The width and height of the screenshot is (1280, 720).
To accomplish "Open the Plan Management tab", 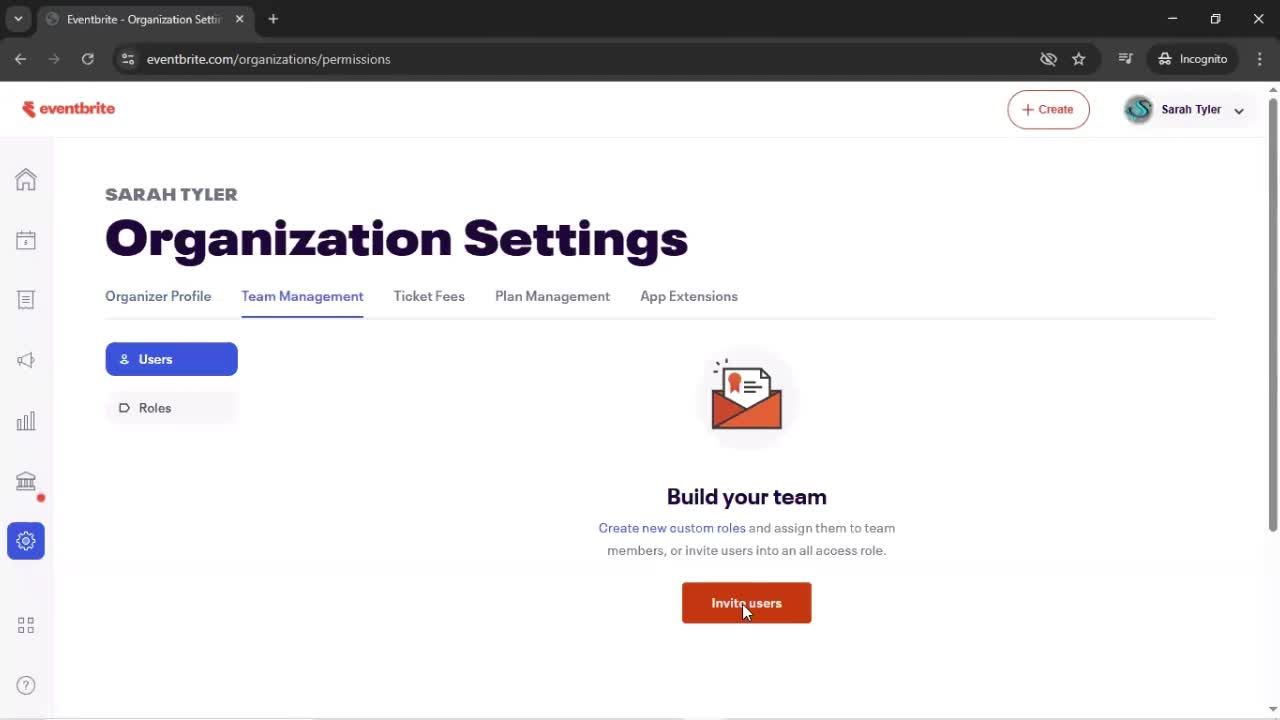I will (552, 296).
